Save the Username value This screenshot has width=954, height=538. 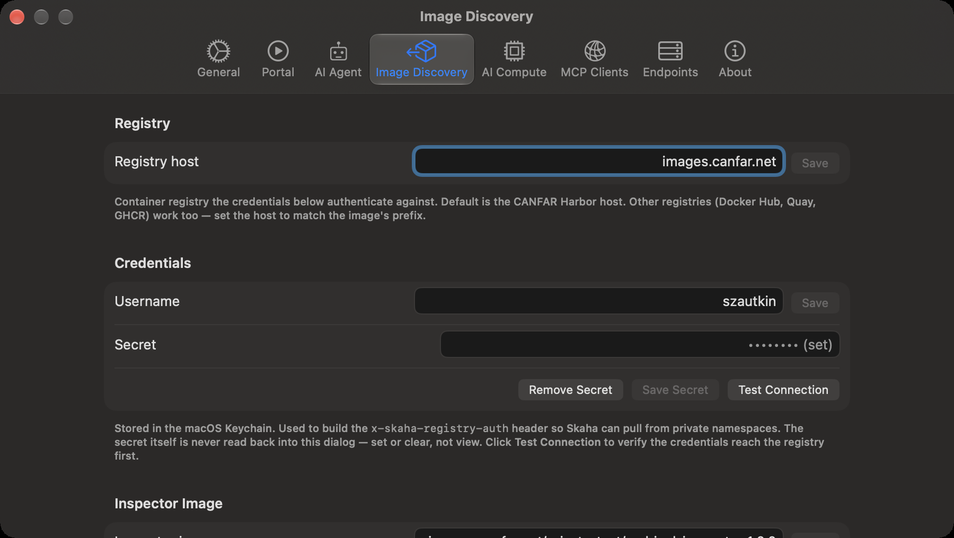click(815, 303)
